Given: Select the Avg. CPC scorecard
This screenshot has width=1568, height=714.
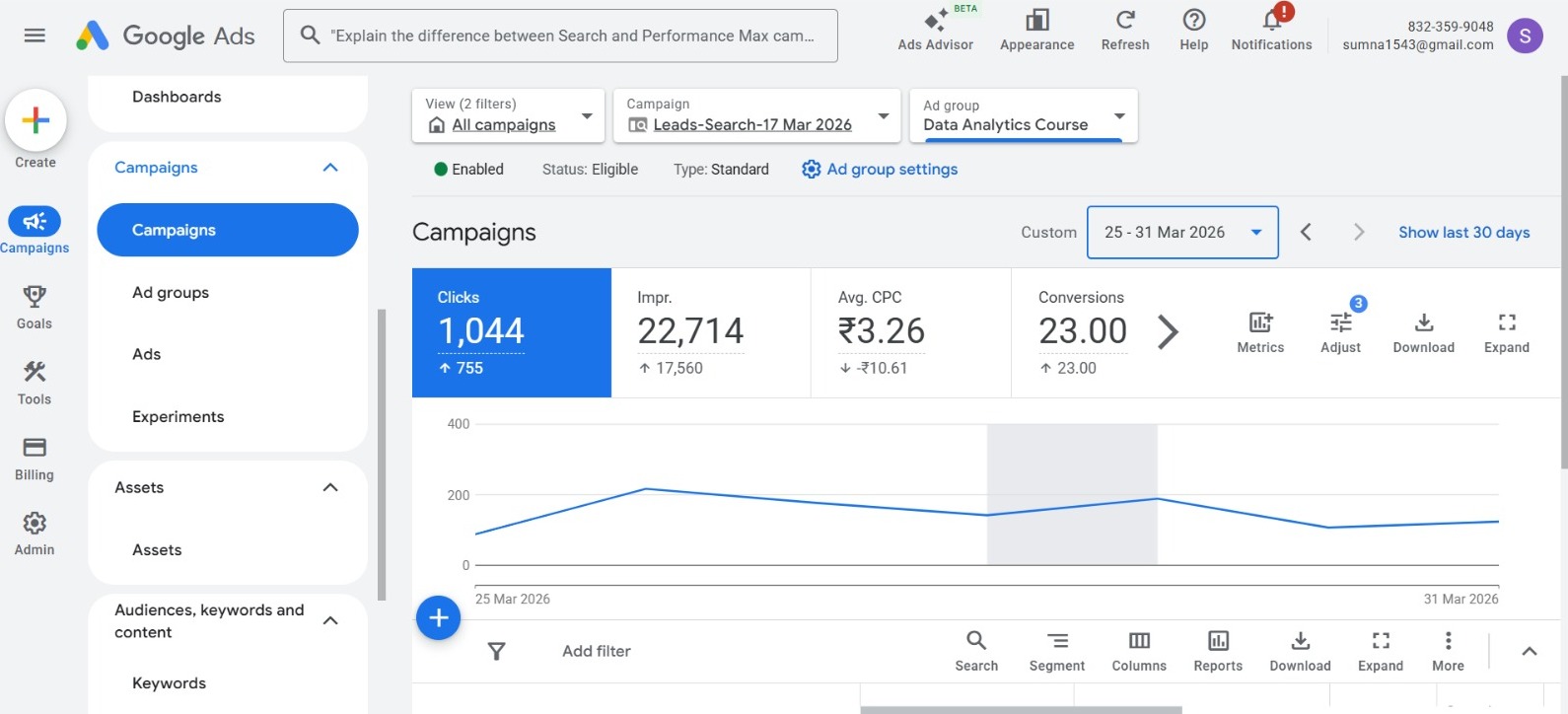Looking at the screenshot, I should pos(911,332).
